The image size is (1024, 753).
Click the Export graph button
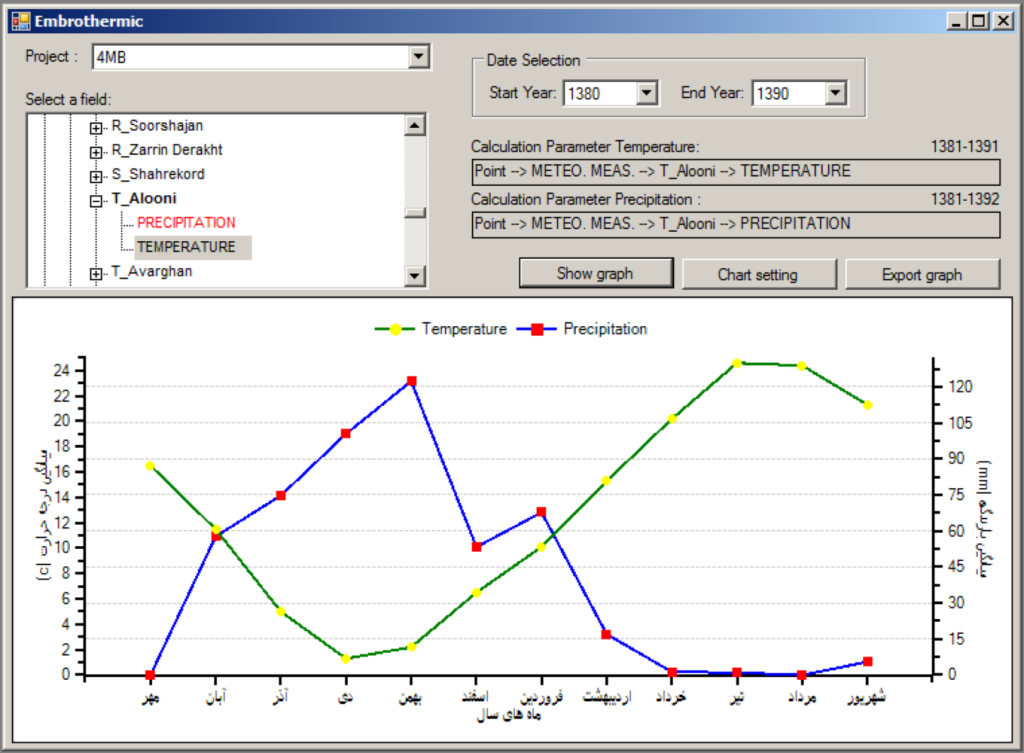point(922,274)
